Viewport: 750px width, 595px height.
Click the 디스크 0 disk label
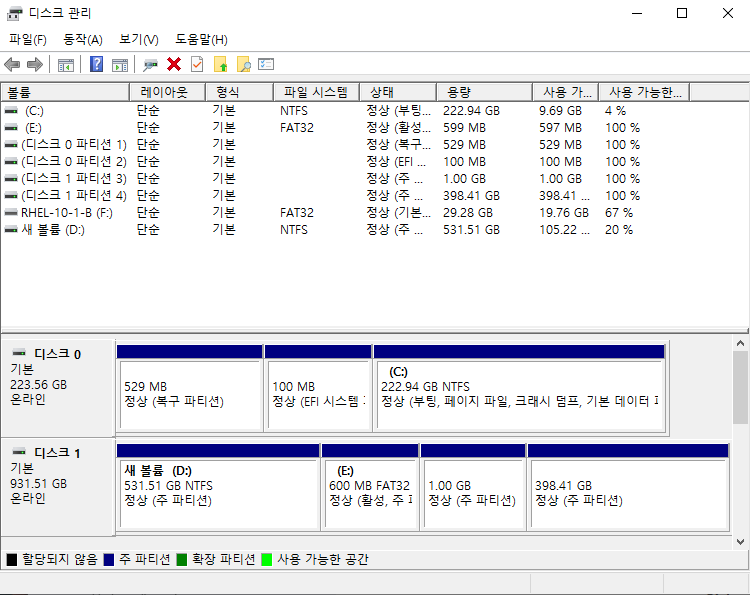pyautogui.click(x=57, y=354)
